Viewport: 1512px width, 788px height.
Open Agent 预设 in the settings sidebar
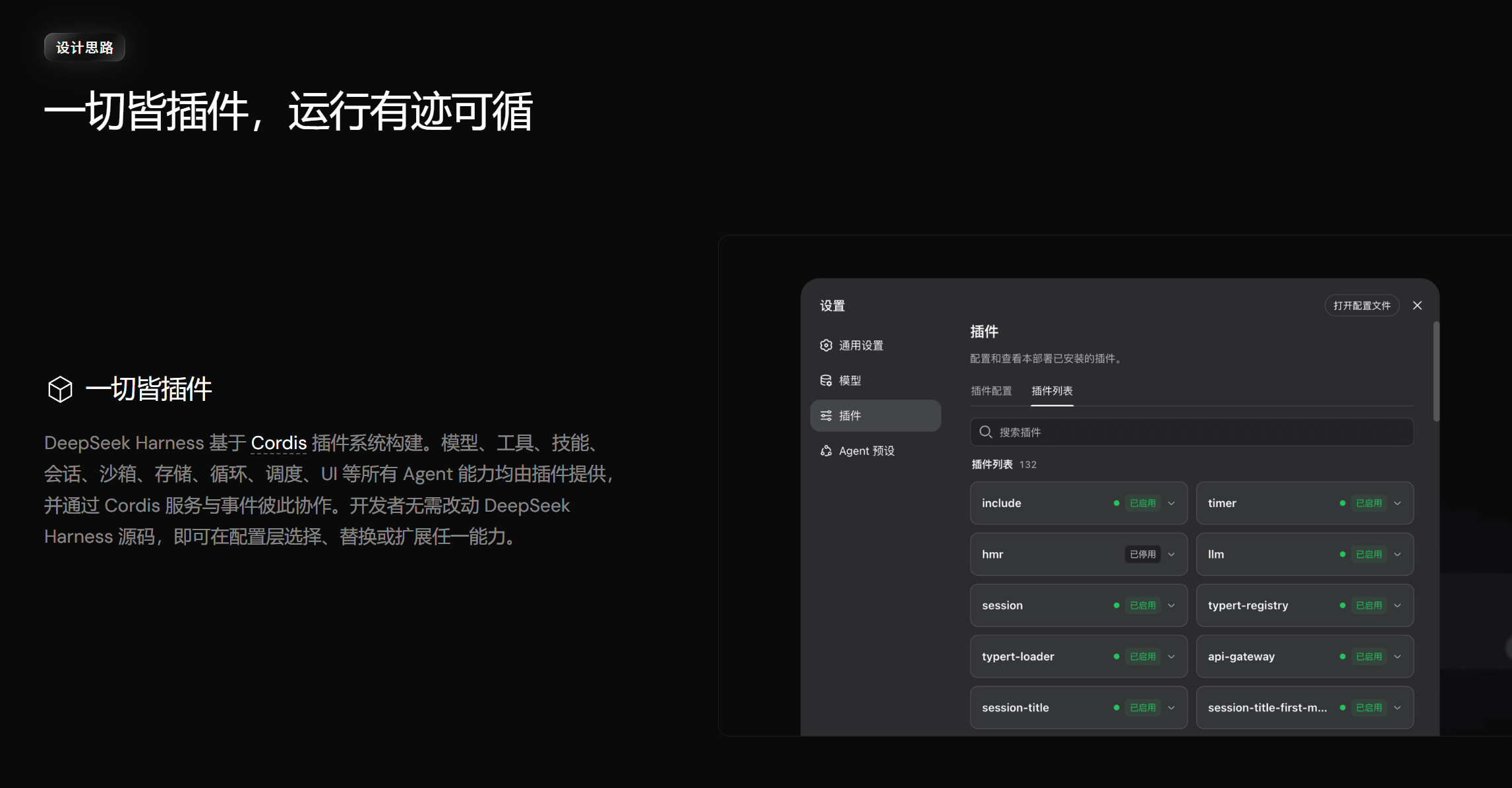point(875,451)
